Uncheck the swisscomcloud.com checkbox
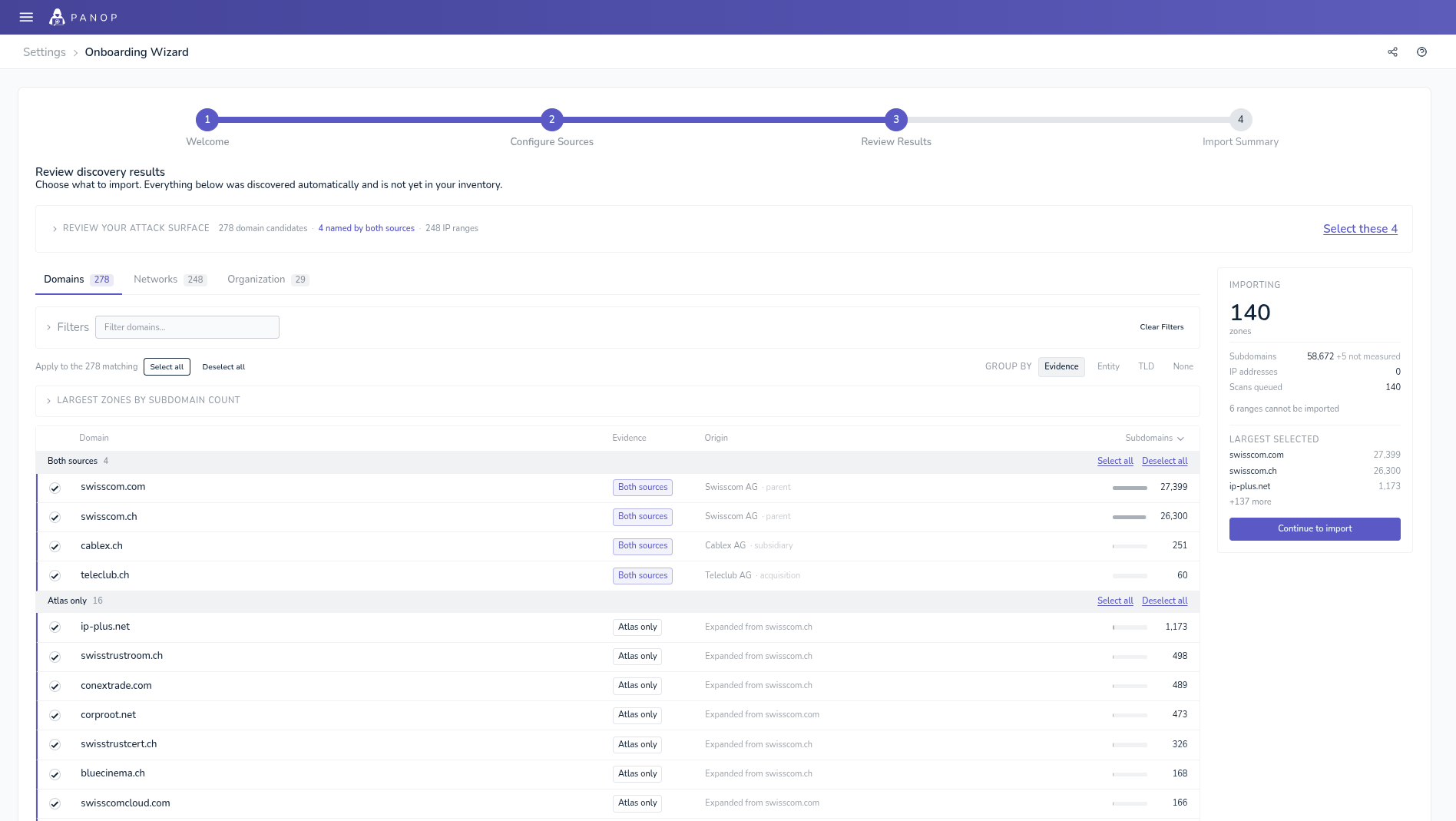 point(55,803)
